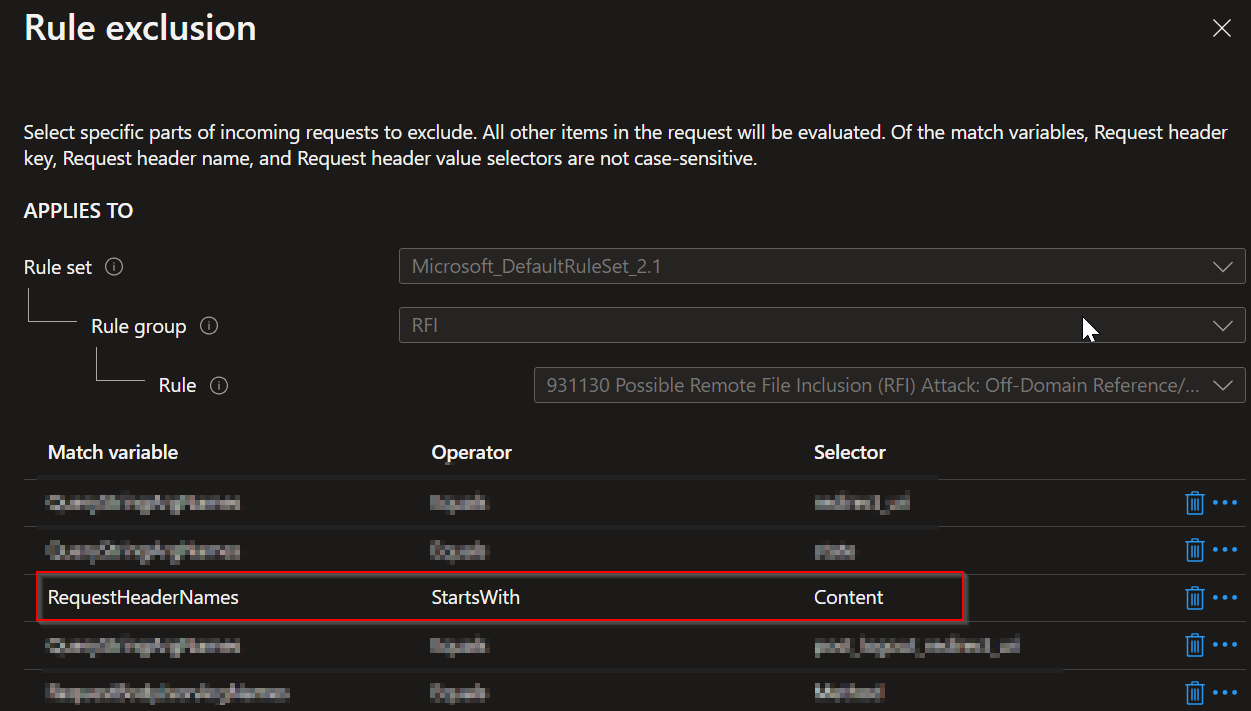Click the Selector column header
Screen dimensions: 1251x711
850,452
